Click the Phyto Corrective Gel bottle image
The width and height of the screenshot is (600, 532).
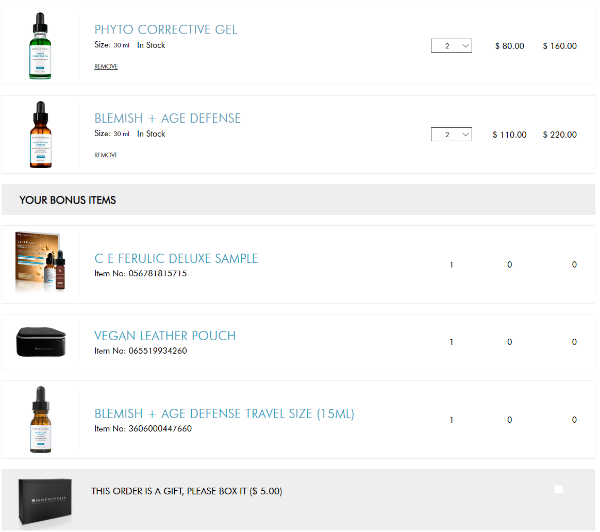[40, 45]
